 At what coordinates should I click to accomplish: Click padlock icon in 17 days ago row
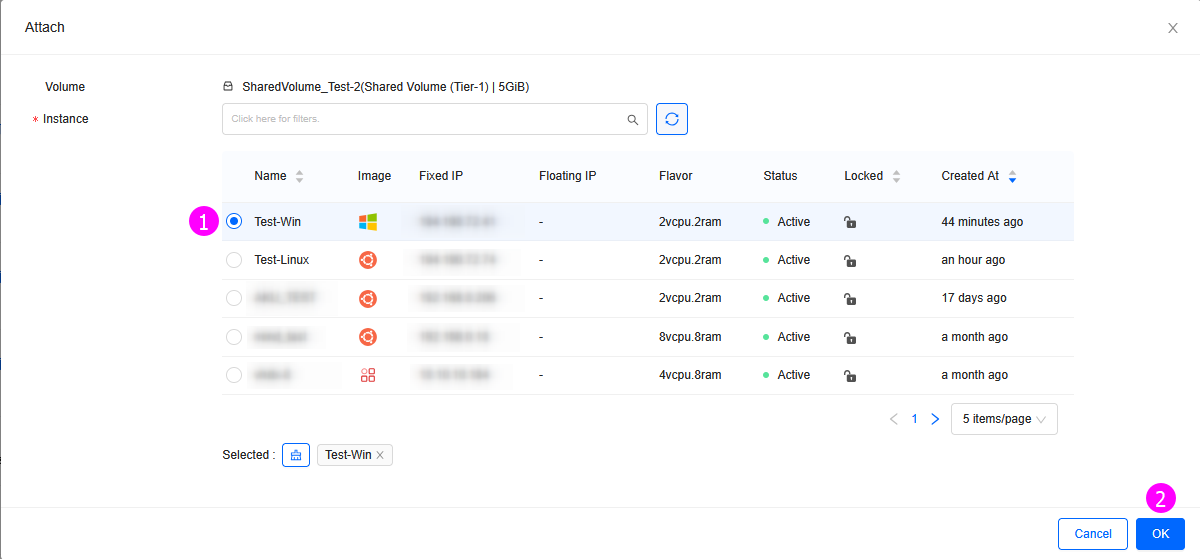pos(849,298)
